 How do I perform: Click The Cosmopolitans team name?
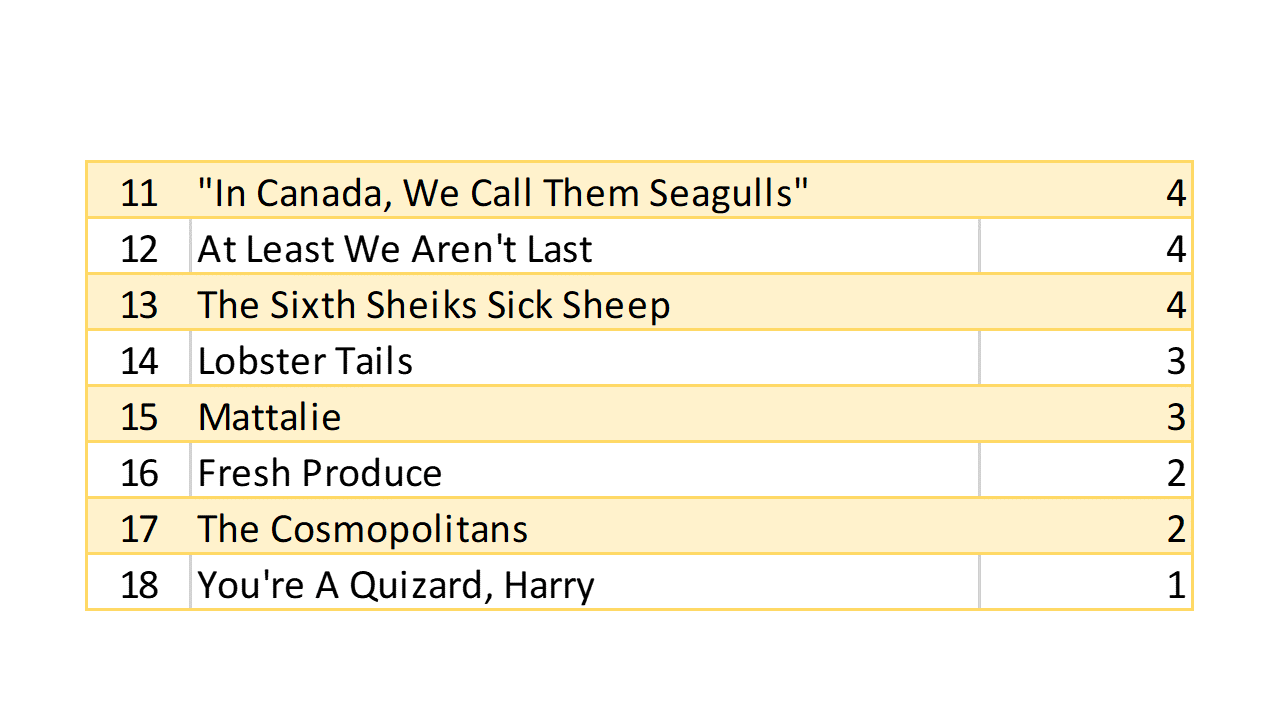click(x=362, y=528)
